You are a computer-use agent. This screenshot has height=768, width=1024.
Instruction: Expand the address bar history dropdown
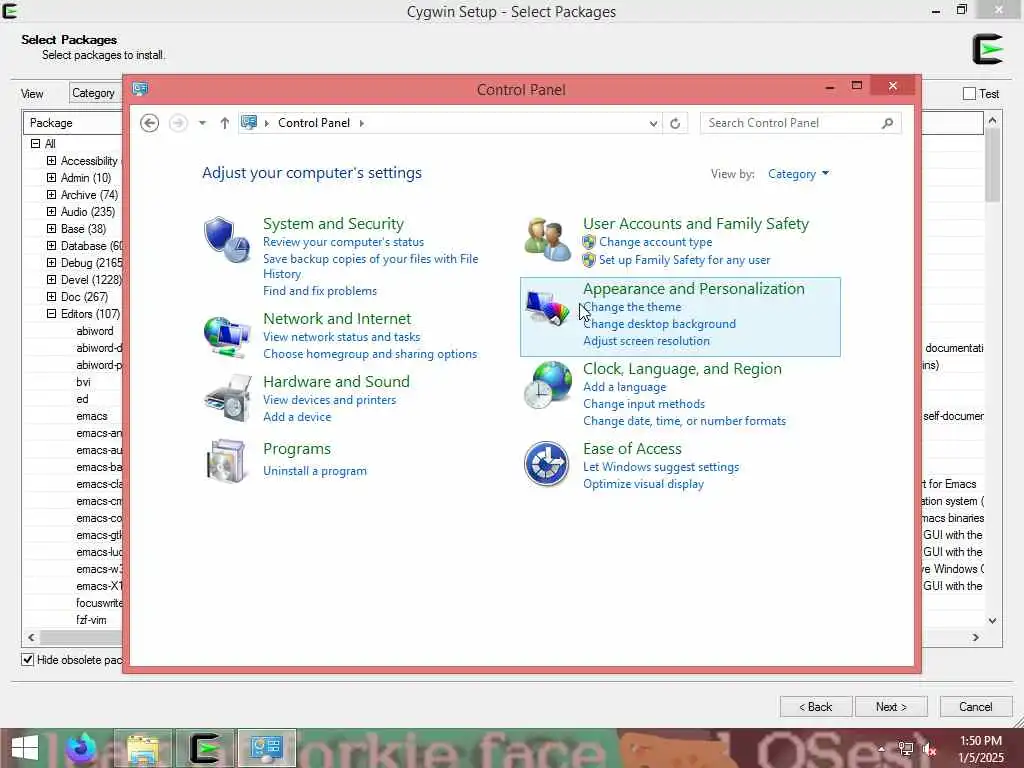point(653,123)
